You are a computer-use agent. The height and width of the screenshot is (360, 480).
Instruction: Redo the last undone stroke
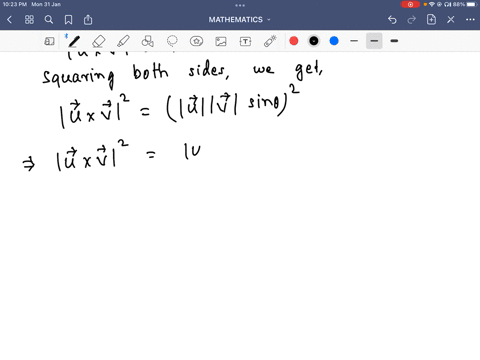(412, 20)
